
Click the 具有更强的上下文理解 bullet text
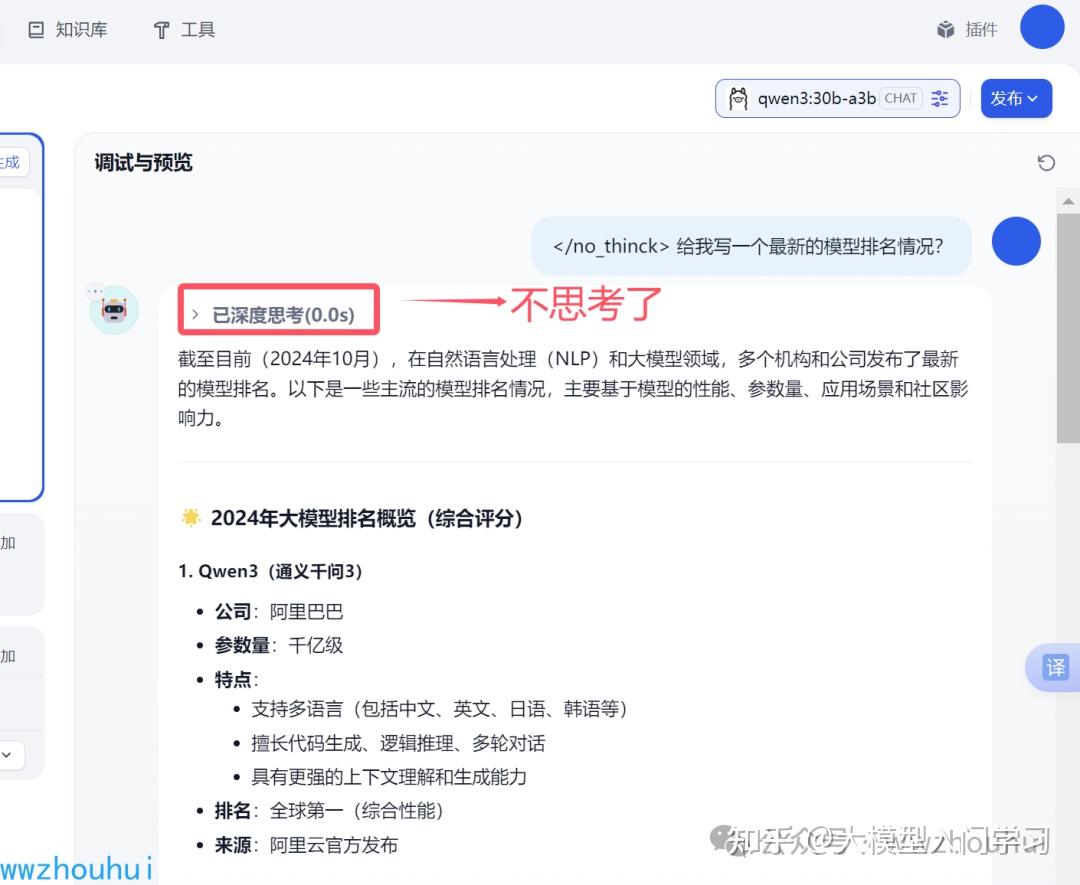point(388,777)
